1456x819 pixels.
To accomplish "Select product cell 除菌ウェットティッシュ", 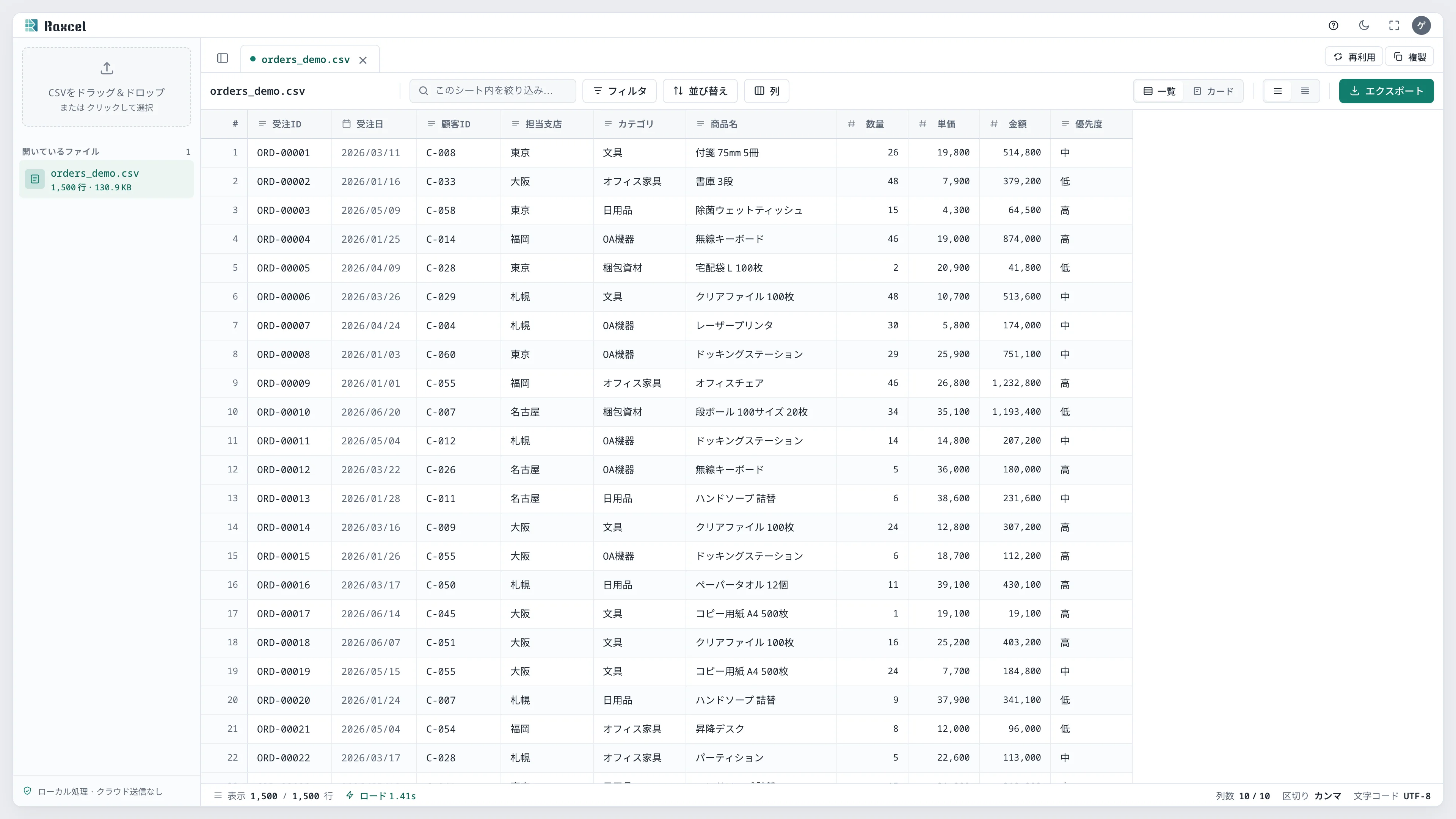I will [x=761, y=210].
